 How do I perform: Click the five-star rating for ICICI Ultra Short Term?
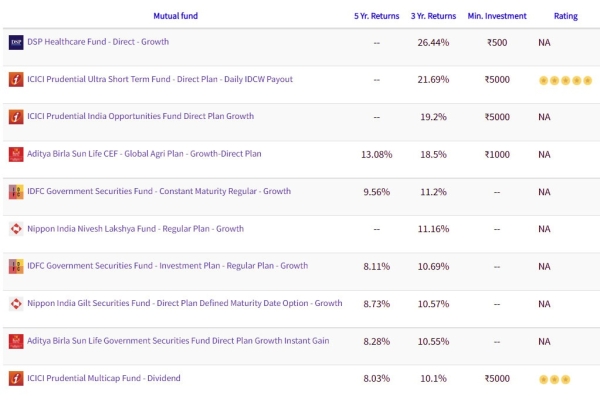(x=565, y=80)
